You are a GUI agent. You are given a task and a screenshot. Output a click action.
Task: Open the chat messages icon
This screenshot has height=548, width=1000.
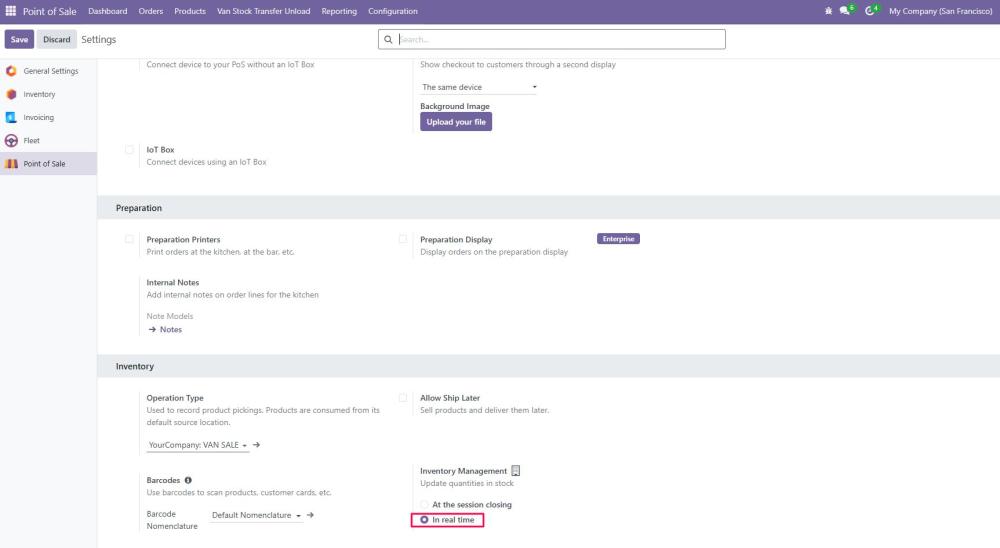pyautogui.click(x=845, y=11)
